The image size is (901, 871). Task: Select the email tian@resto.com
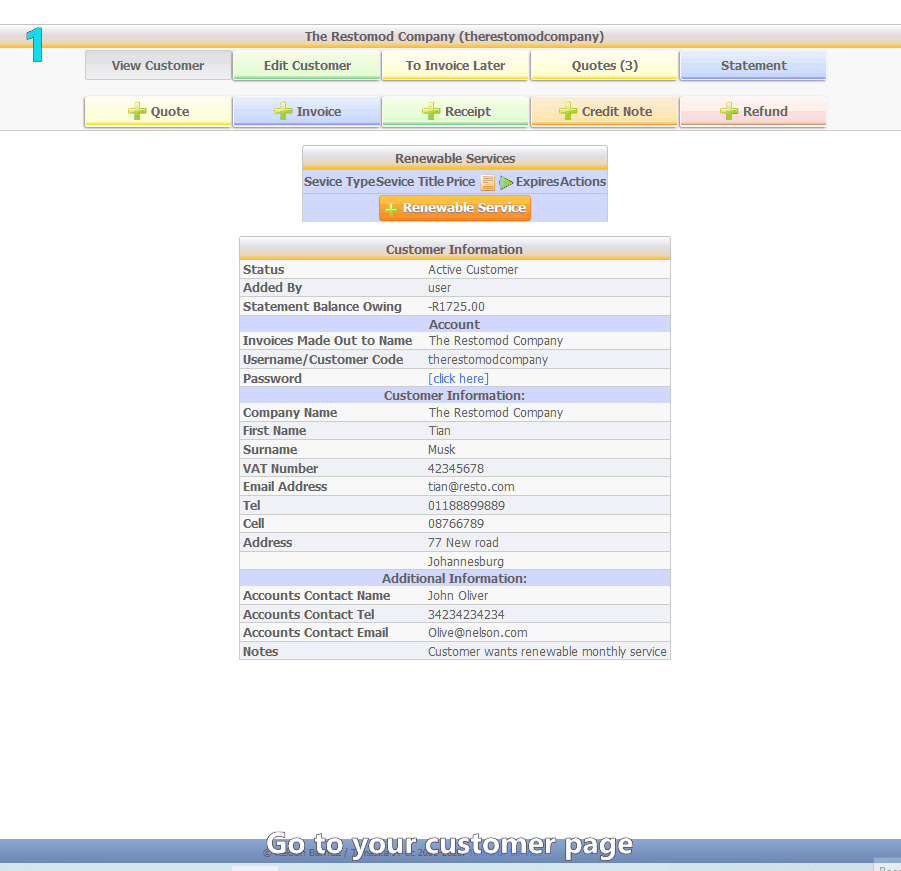tap(471, 487)
